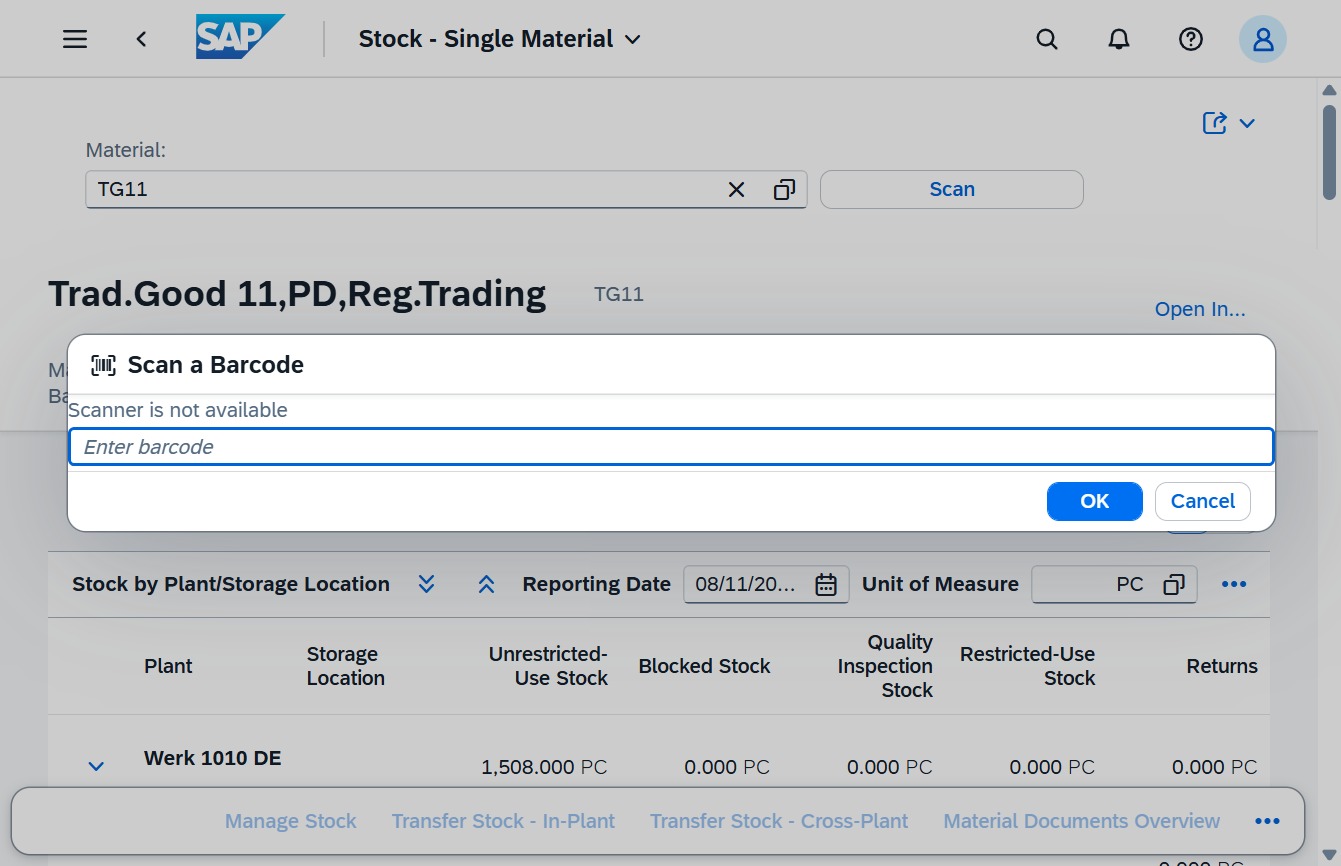Viewport: 1341px width, 866px height.
Task: Click the 1,508.000 PC stock value
Action: 544,767
